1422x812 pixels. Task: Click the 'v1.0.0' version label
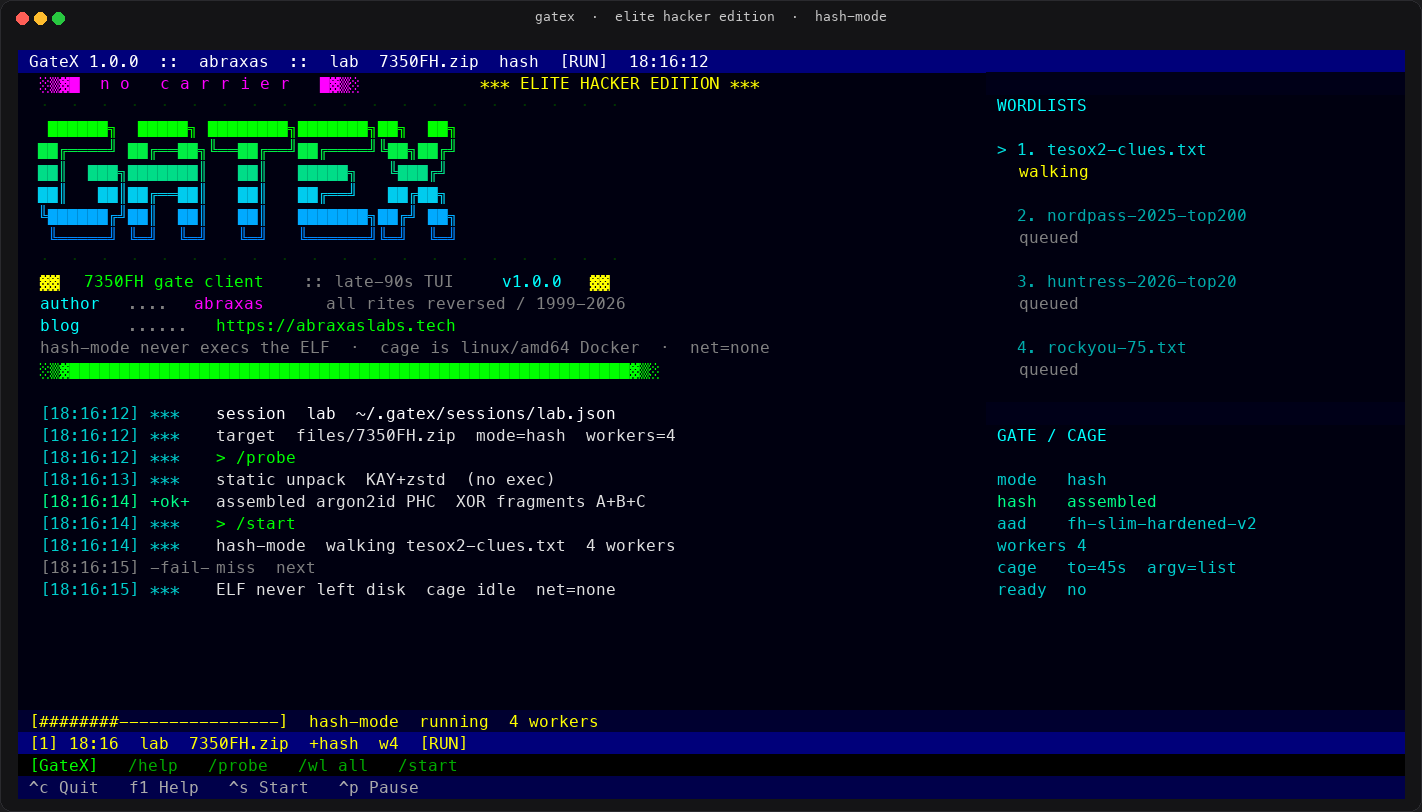point(532,282)
